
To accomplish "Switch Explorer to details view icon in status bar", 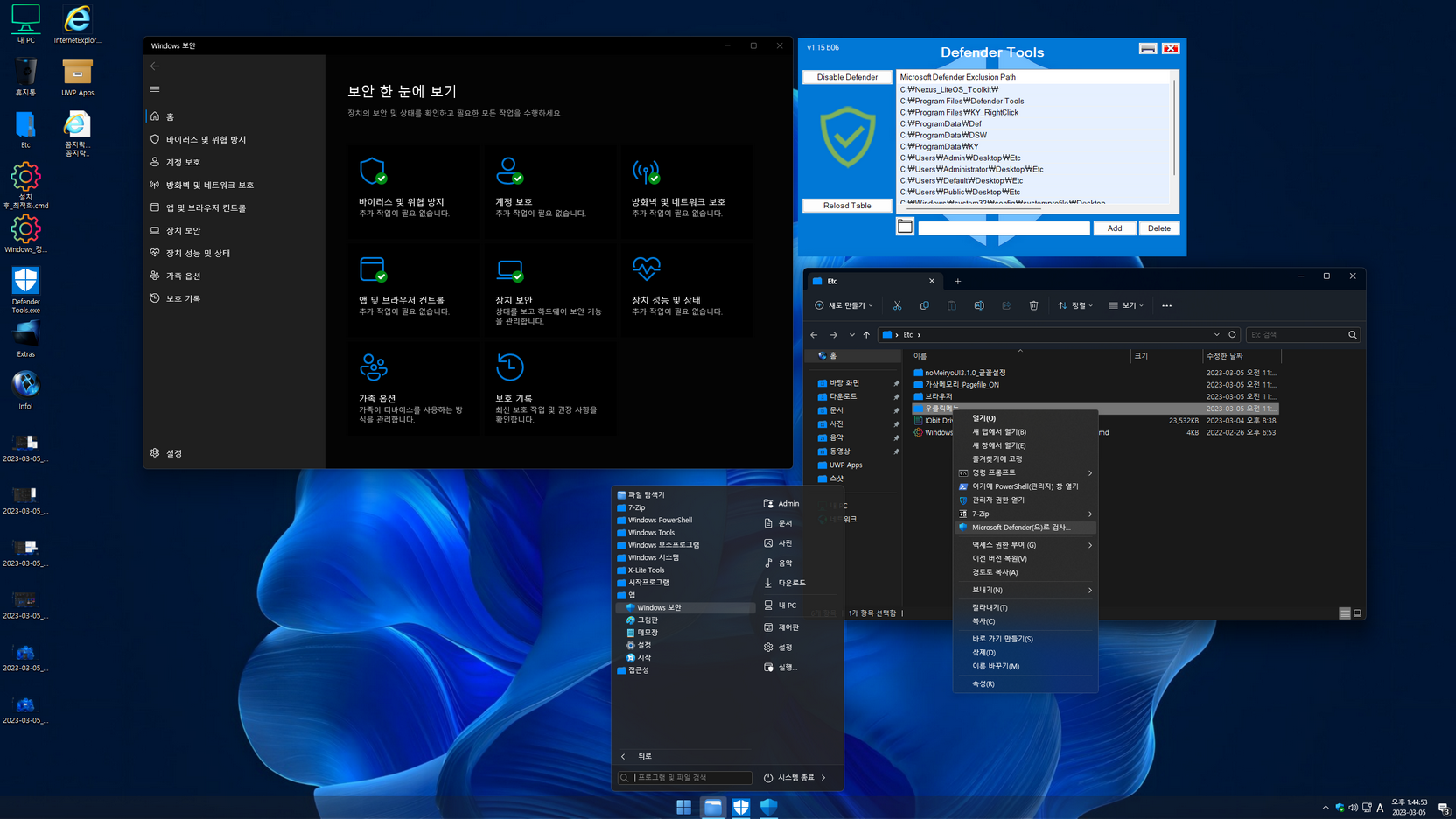I will [1344, 613].
